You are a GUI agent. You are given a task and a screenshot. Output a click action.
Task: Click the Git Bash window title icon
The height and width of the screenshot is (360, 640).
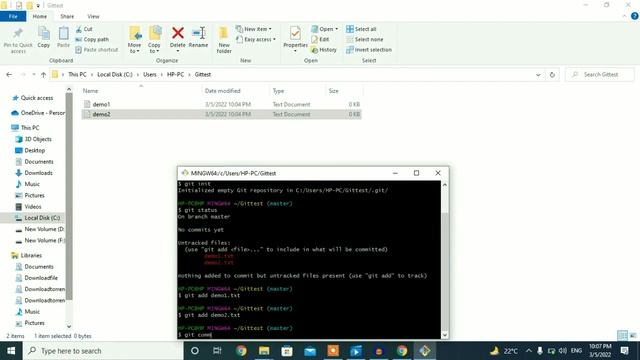pos(185,173)
